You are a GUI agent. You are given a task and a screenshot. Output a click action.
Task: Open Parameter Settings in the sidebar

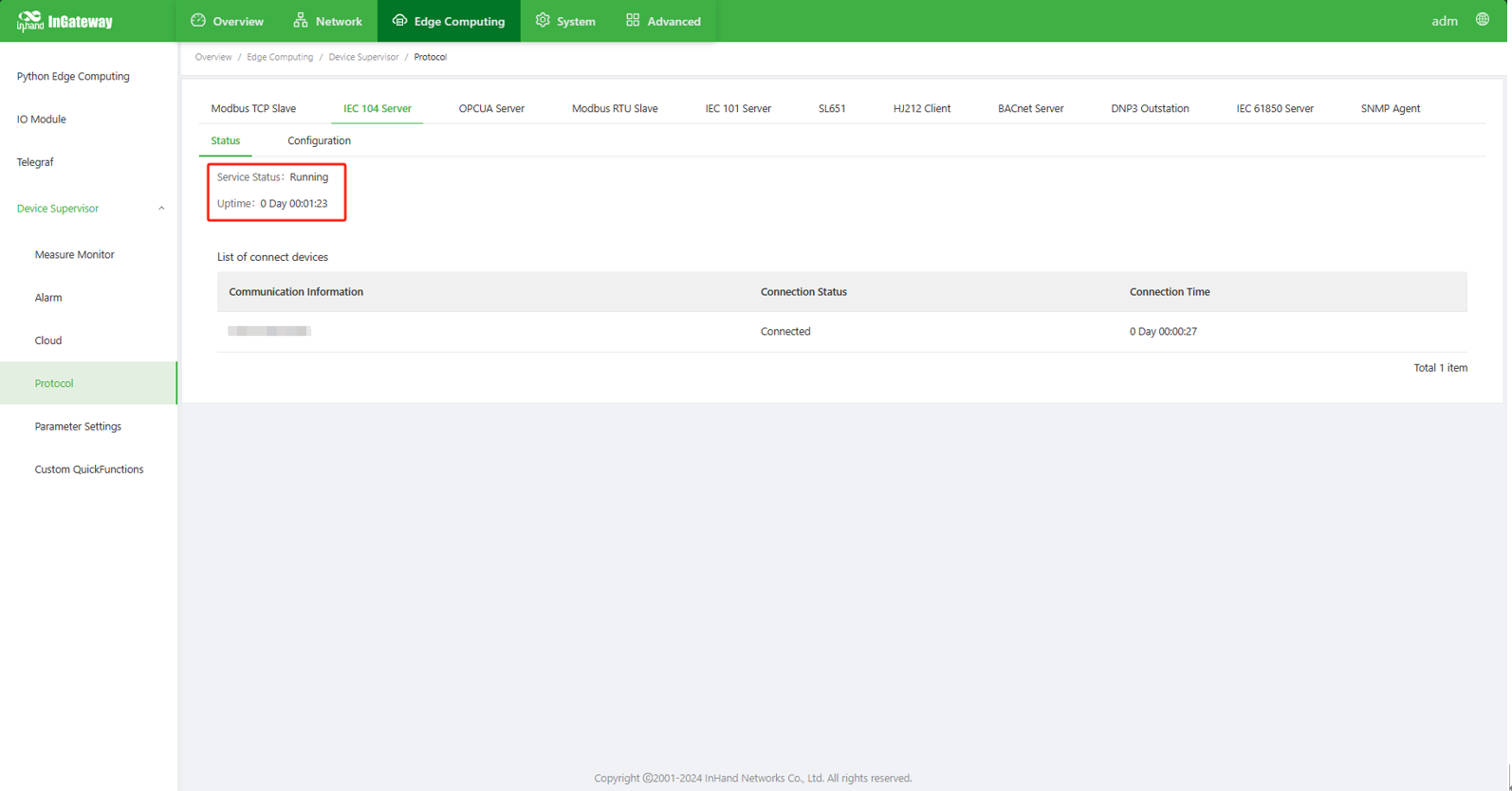tap(78, 426)
